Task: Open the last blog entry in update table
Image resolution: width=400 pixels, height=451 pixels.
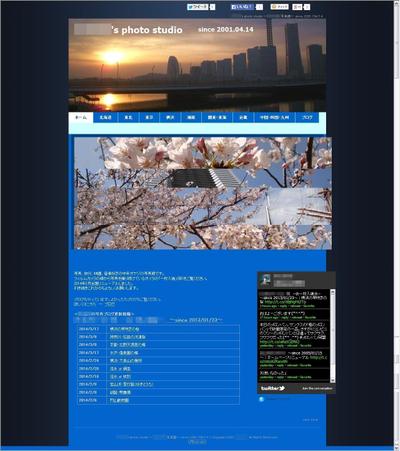Action: (x=119, y=400)
